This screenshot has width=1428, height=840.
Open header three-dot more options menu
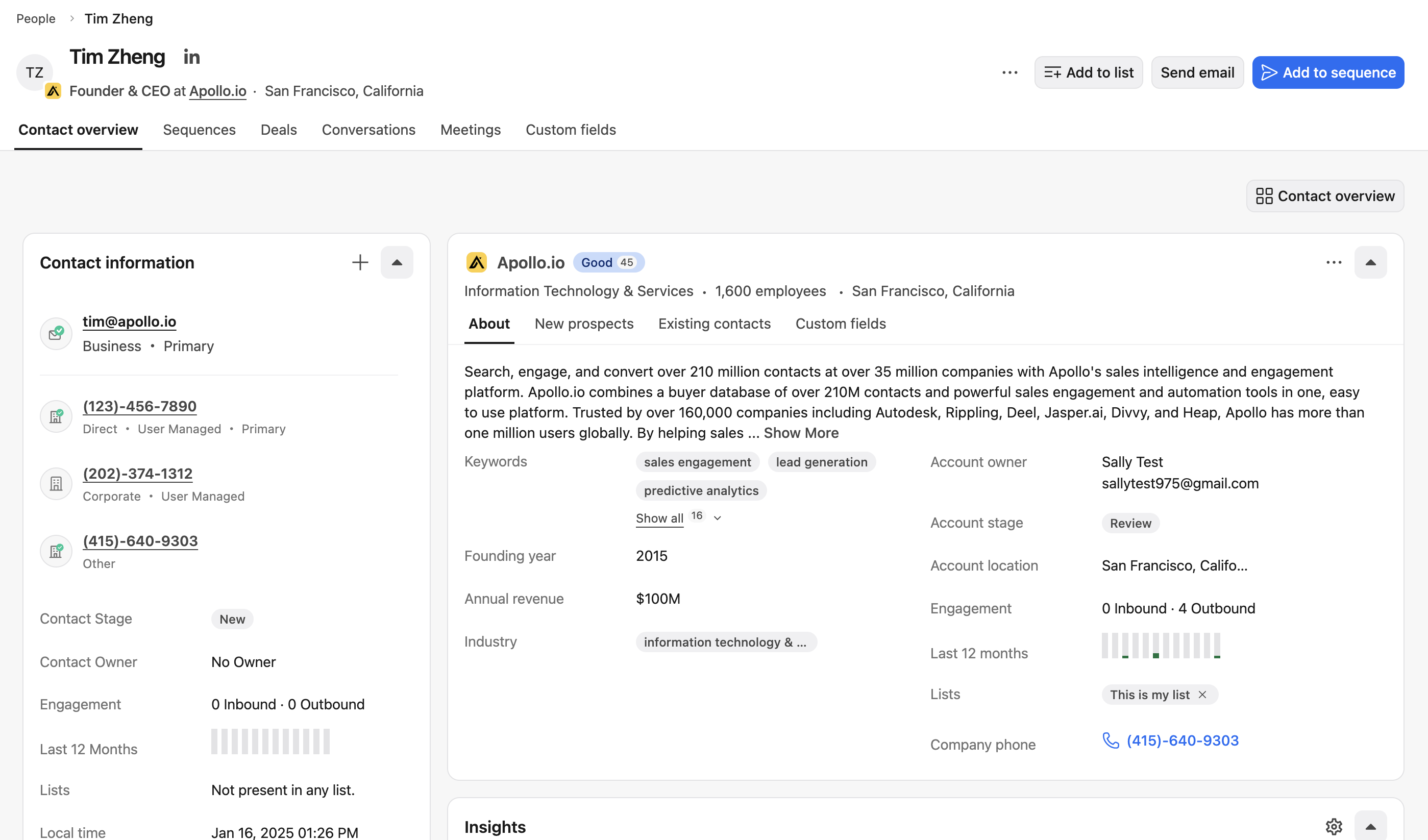[1010, 72]
